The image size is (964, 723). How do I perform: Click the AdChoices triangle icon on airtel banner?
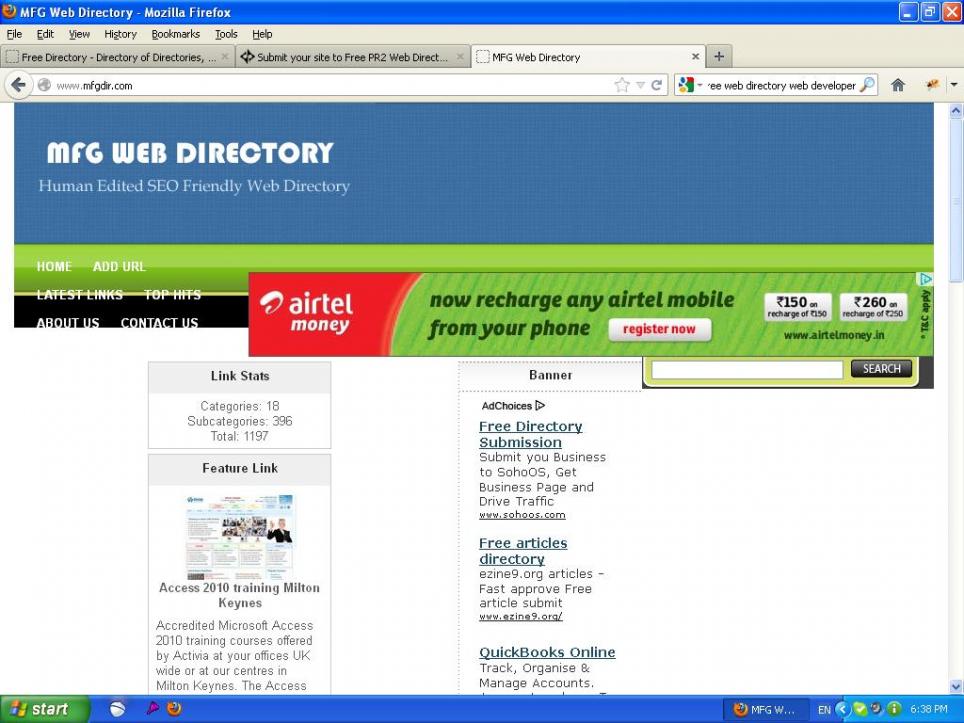pyautogui.click(x=925, y=279)
